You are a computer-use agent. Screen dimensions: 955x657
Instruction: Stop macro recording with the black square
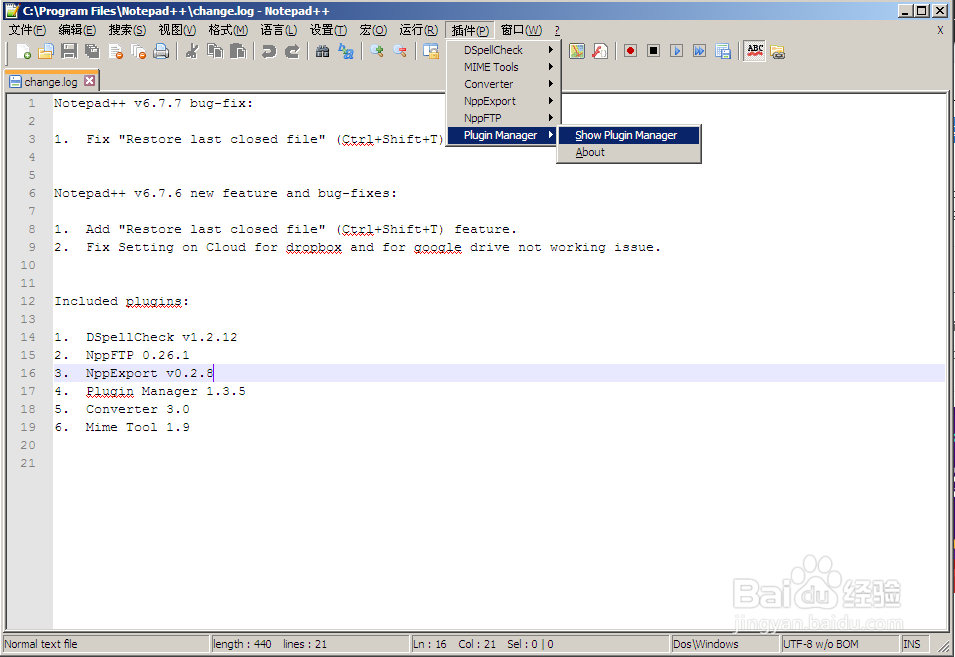click(654, 51)
